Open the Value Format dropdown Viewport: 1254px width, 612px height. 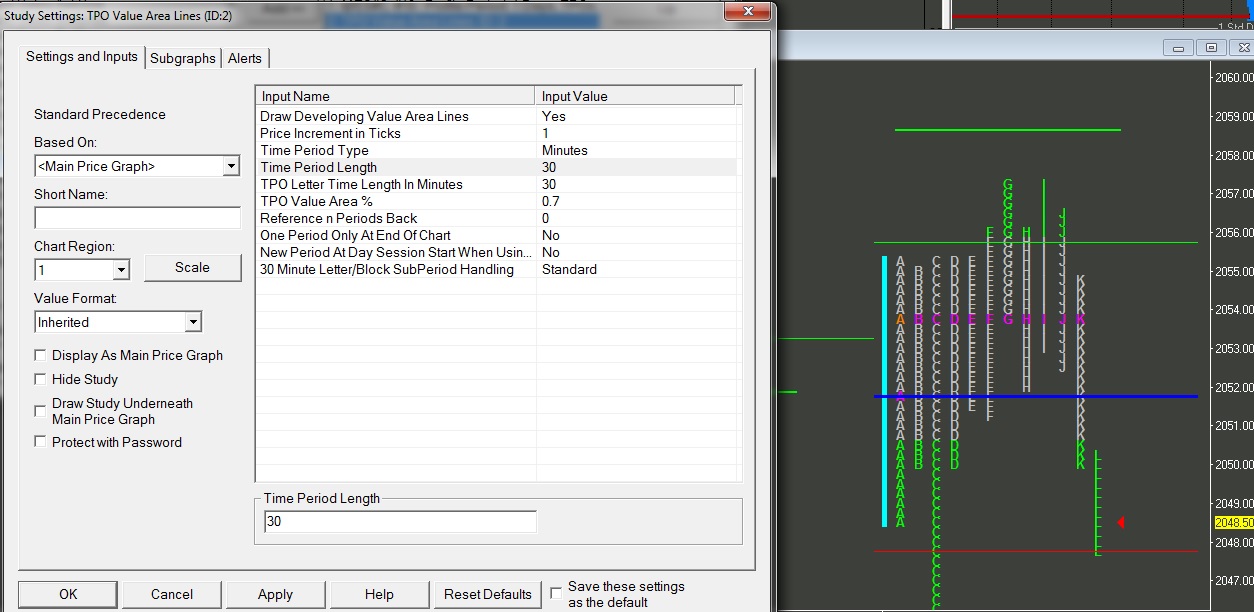pos(193,322)
